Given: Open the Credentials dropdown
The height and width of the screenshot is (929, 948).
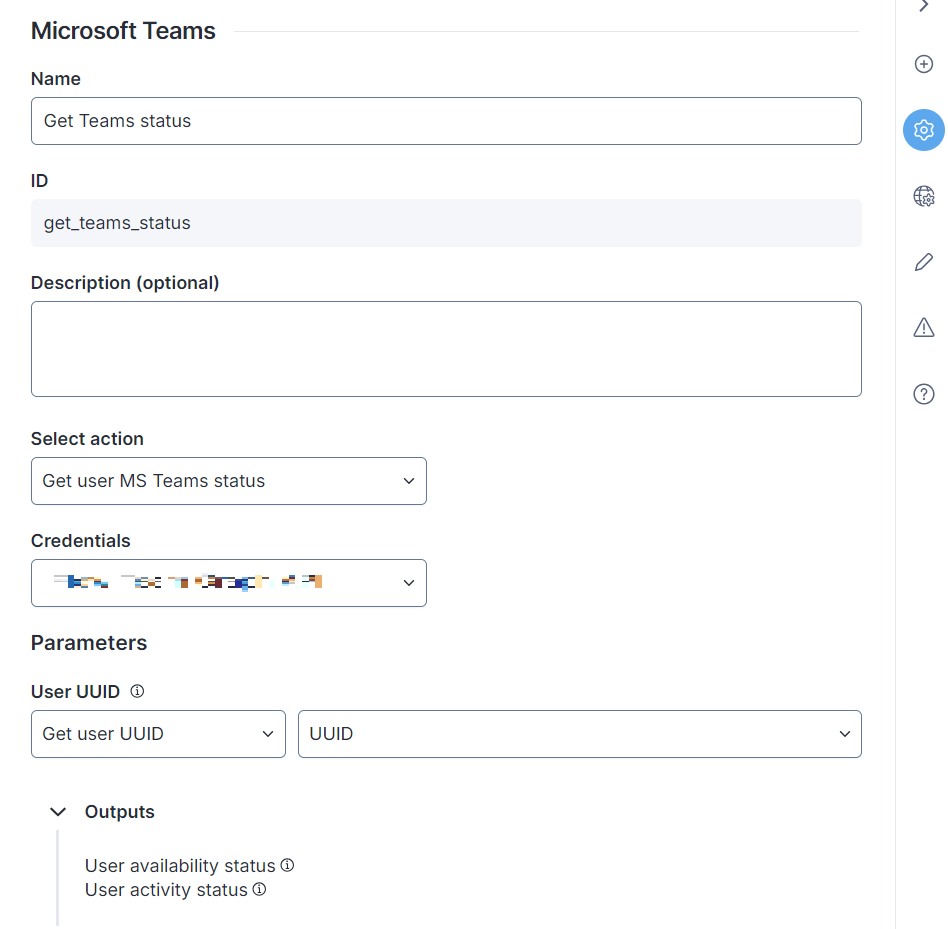Looking at the screenshot, I should [x=228, y=583].
